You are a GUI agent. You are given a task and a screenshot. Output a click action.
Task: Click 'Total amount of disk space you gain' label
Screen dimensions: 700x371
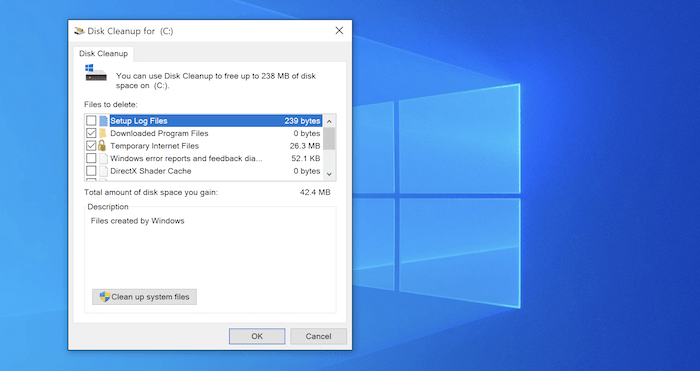pos(151,192)
